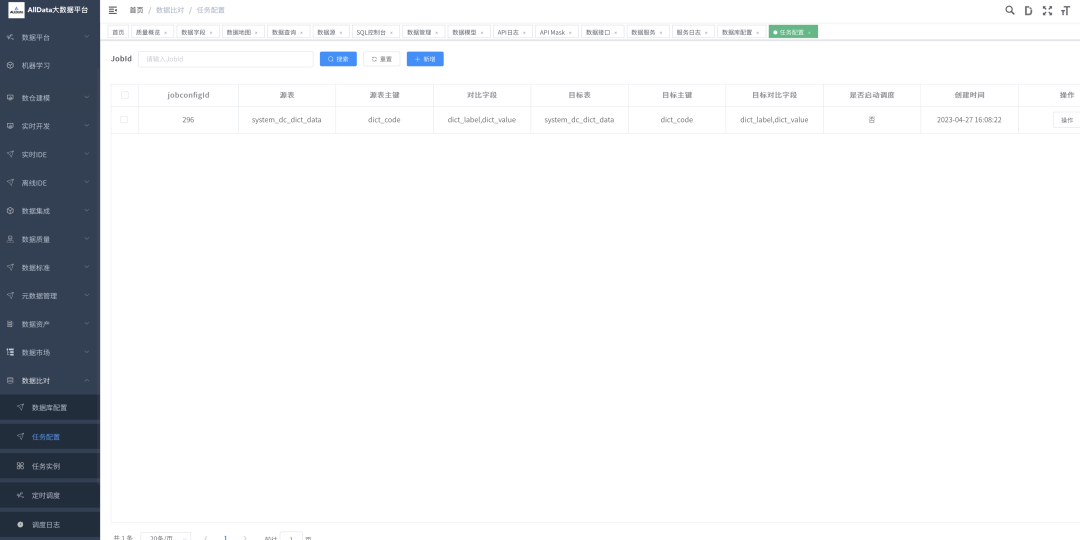Toggle fullscreen mode icon
This screenshot has height=540, width=1080.
coord(1047,10)
